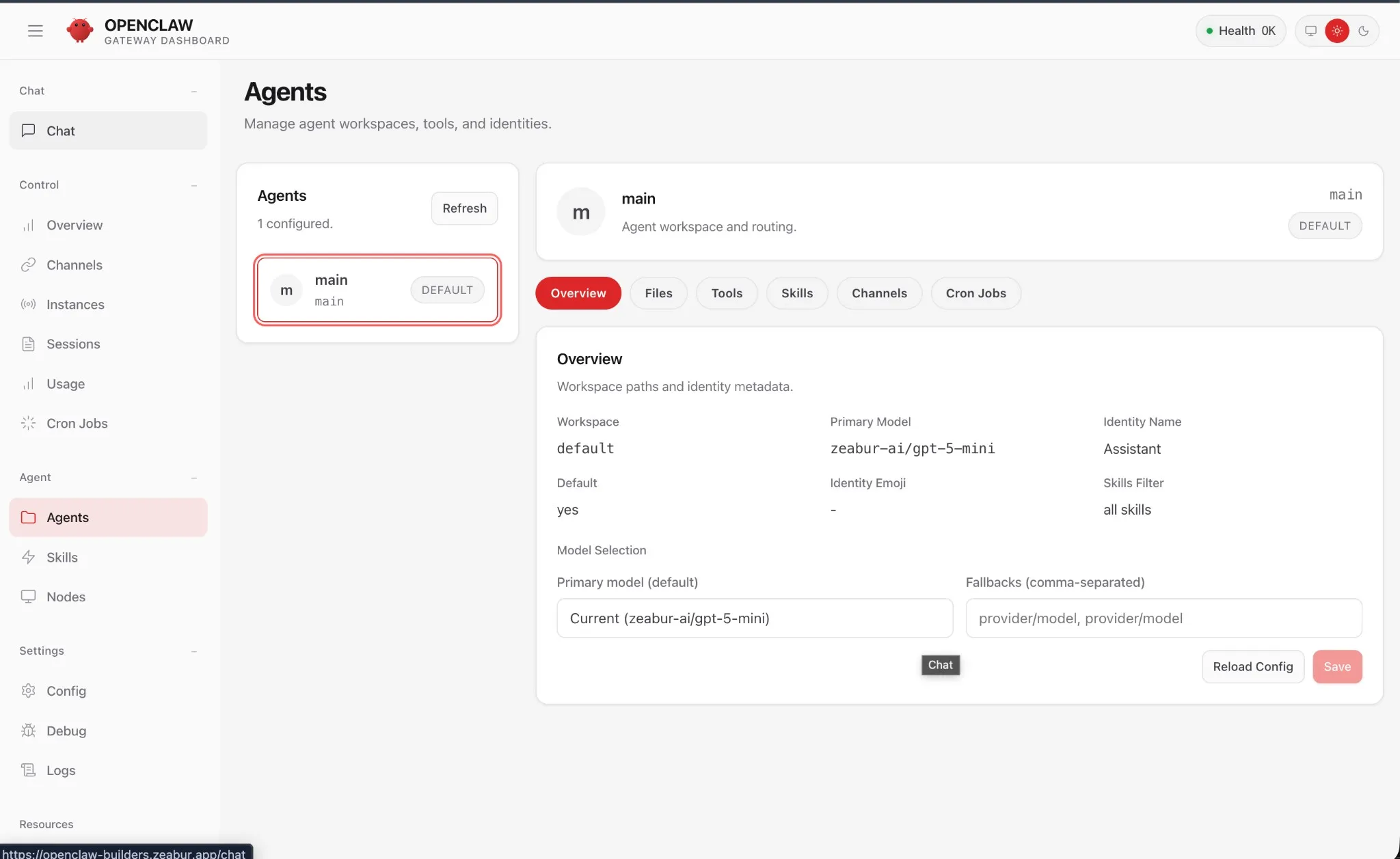1400x859 pixels.
Task: Click the DEFAULT badge in agent header
Action: coord(1325,226)
